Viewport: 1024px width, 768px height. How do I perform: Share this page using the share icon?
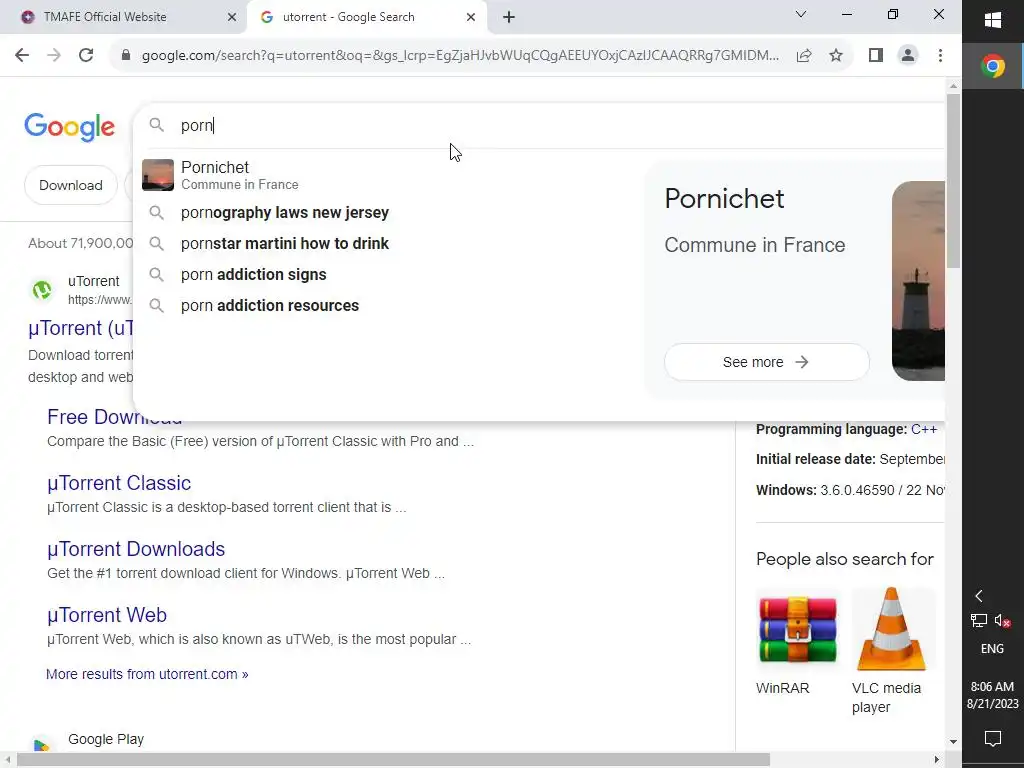(804, 56)
